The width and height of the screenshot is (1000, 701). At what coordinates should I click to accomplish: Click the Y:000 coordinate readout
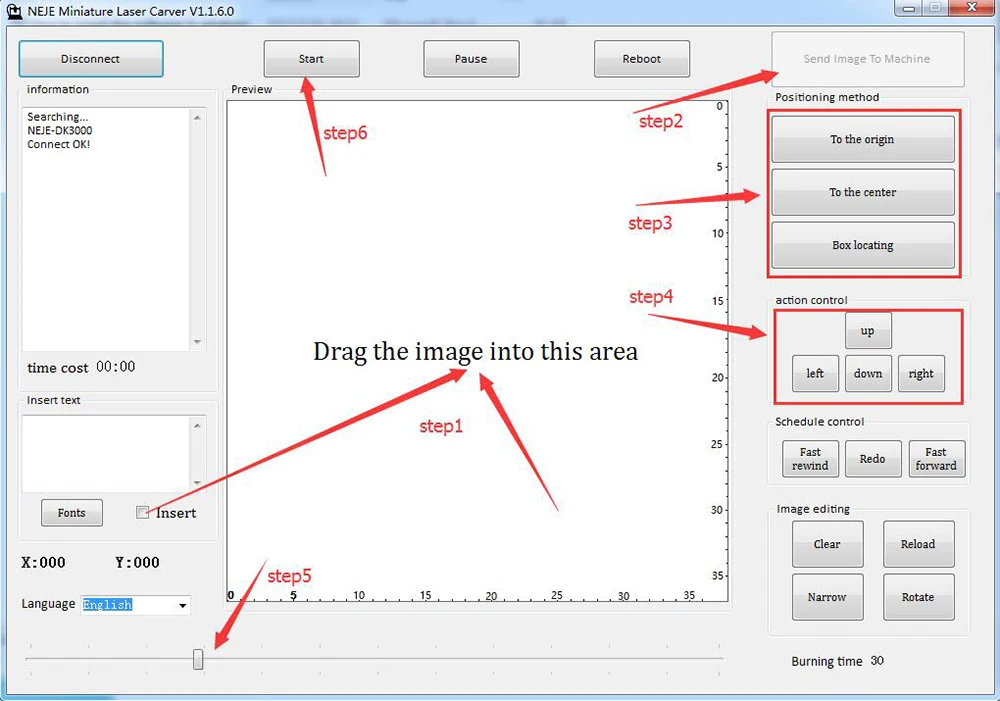(x=137, y=563)
